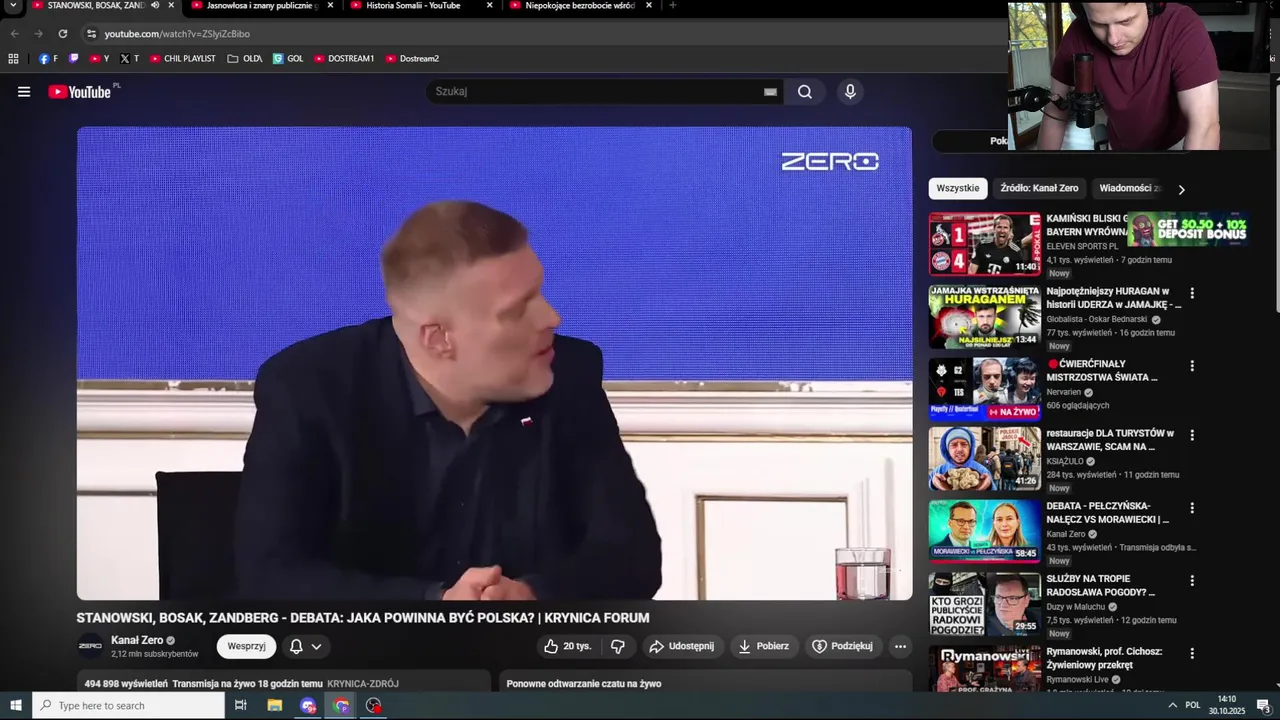Viewport: 1280px width, 720px height.
Task: Go forward with browser forward arrow
Action: click(38, 34)
